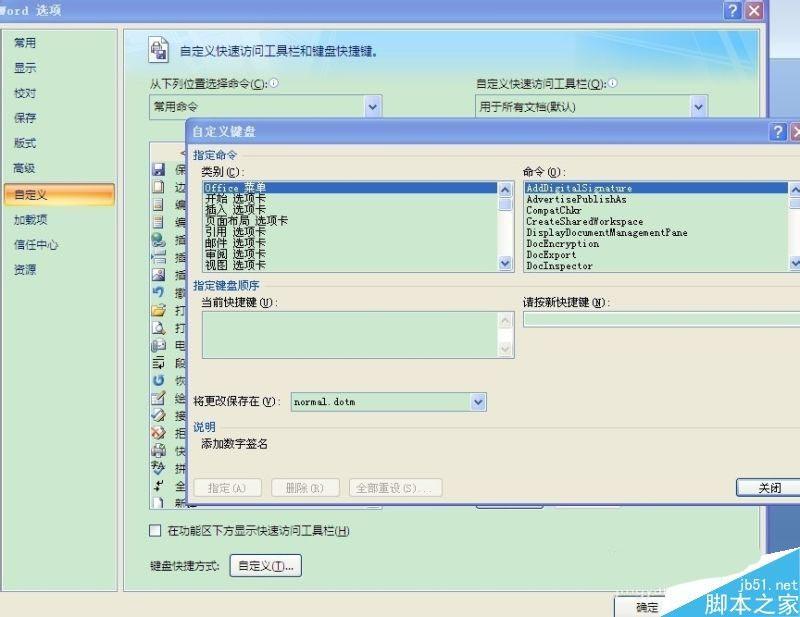Click the 自定义(D) keyboard shortcuts button

click(x=266, y=566)
